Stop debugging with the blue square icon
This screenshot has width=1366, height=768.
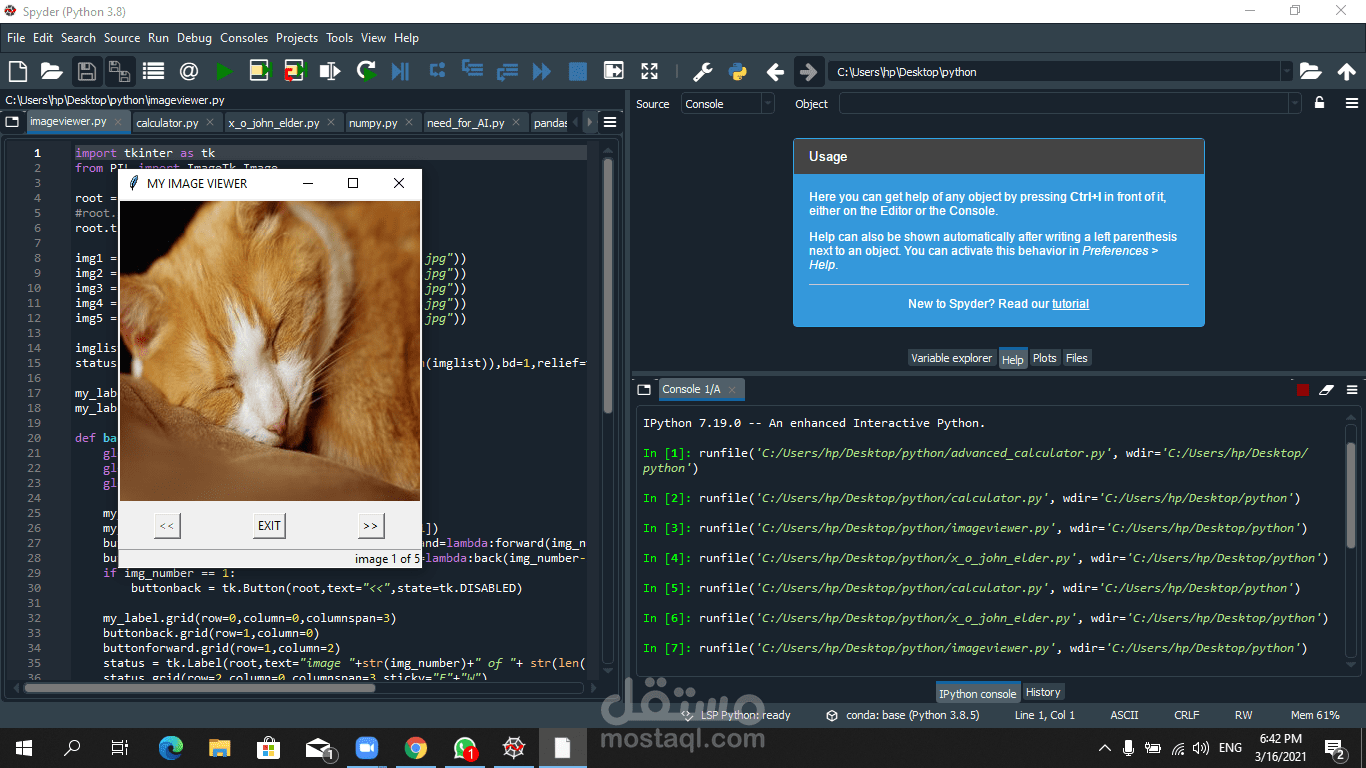pos(577,71)
